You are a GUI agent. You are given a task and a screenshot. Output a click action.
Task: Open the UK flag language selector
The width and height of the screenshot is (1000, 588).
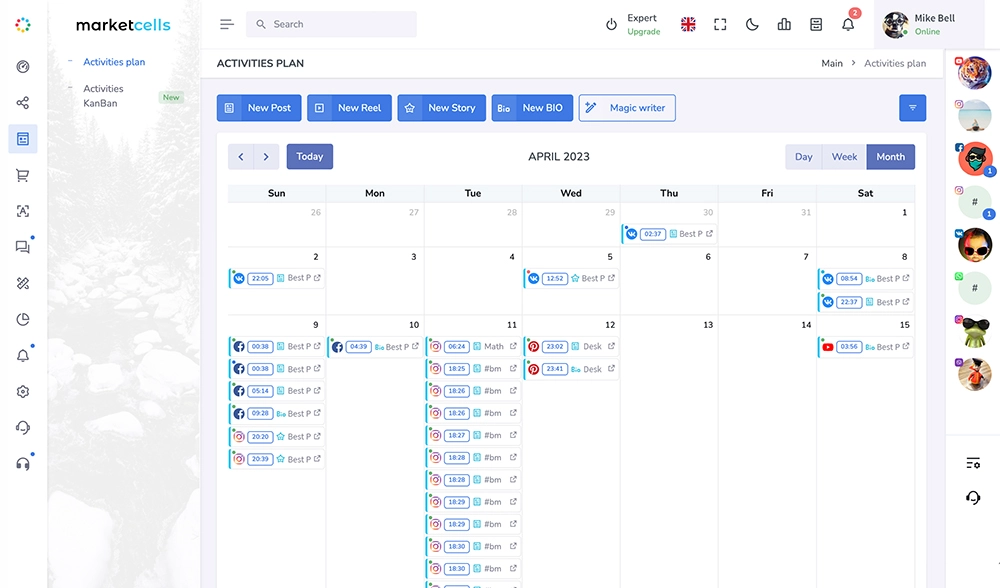(x=688, y=24)
